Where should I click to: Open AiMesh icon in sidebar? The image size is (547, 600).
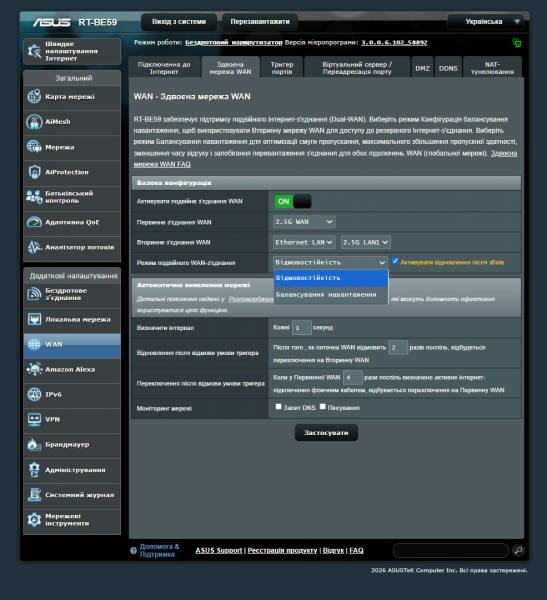[34, 122]
